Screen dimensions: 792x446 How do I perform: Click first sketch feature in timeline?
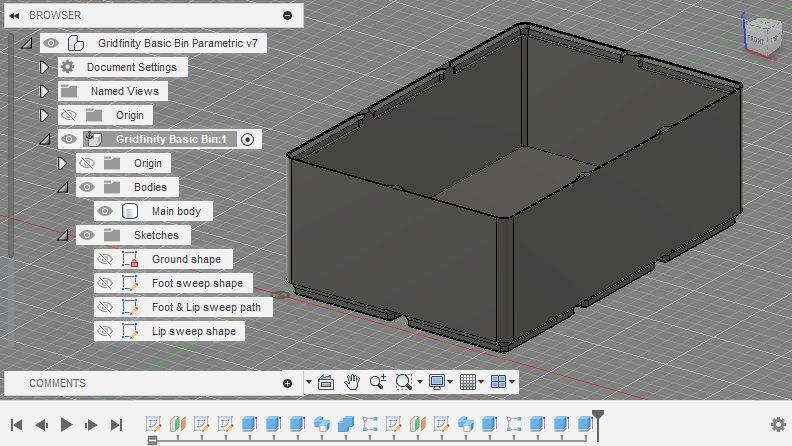click(153, 423)
